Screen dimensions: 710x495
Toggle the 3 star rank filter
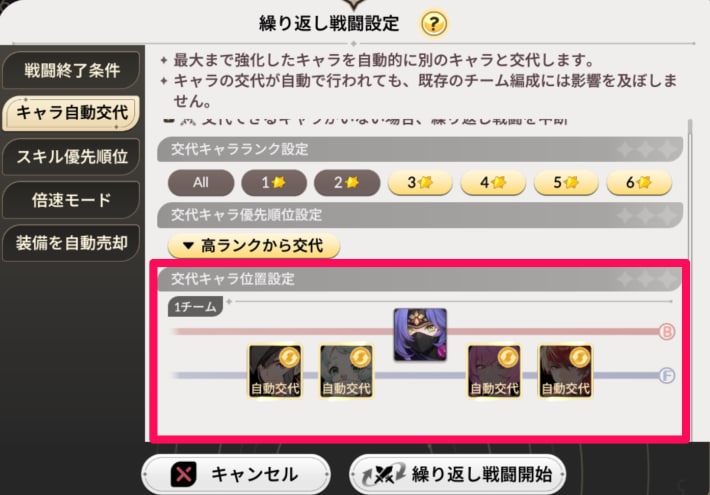pos(420,183)
